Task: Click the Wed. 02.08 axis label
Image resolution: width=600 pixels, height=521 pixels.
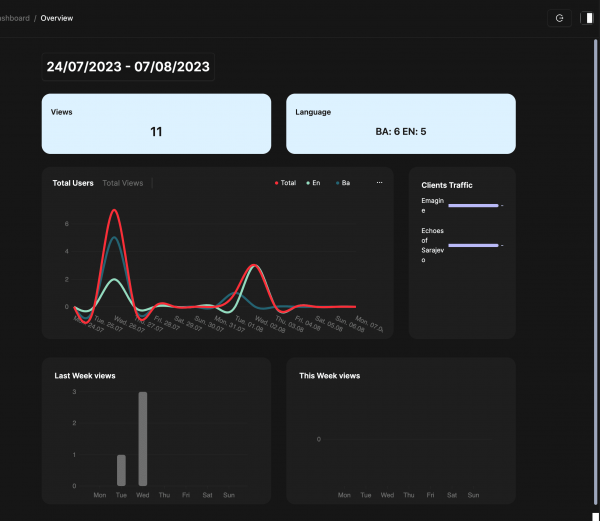Action: pyautogui.click(x=270, y=324)
